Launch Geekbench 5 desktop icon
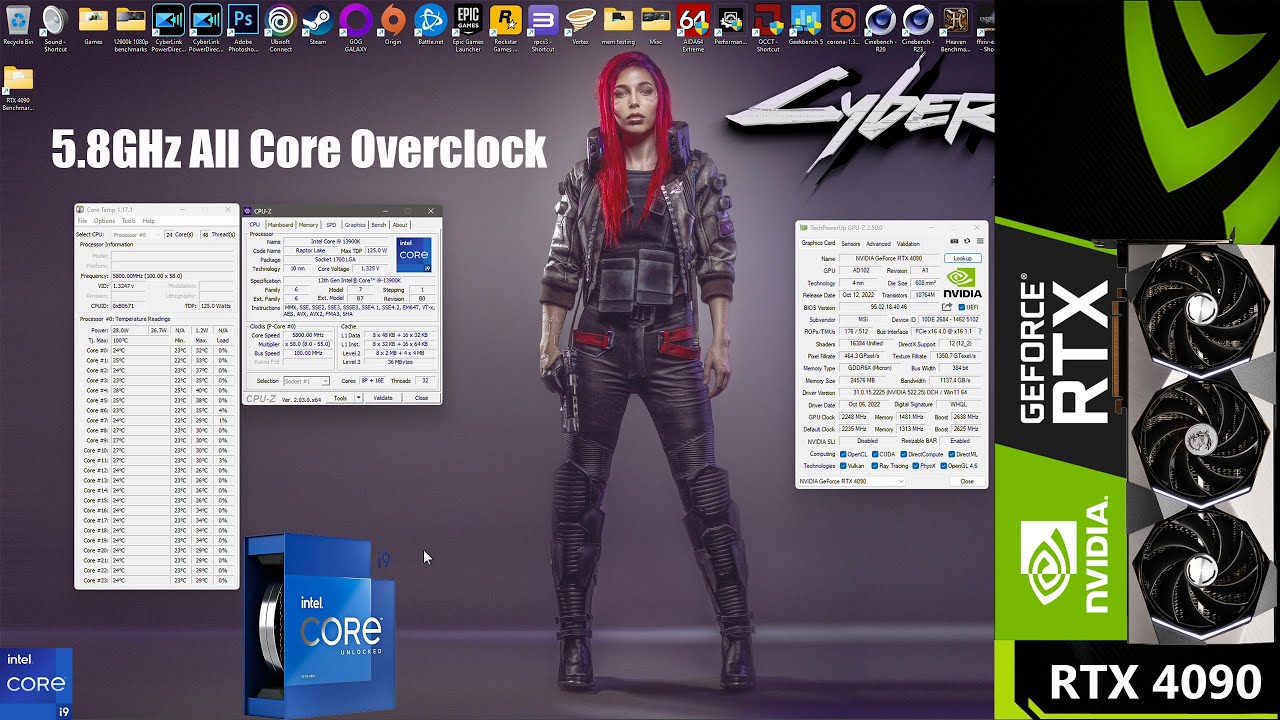The height and width of the screenshot is (720, 1280). [x=806, y=26]
